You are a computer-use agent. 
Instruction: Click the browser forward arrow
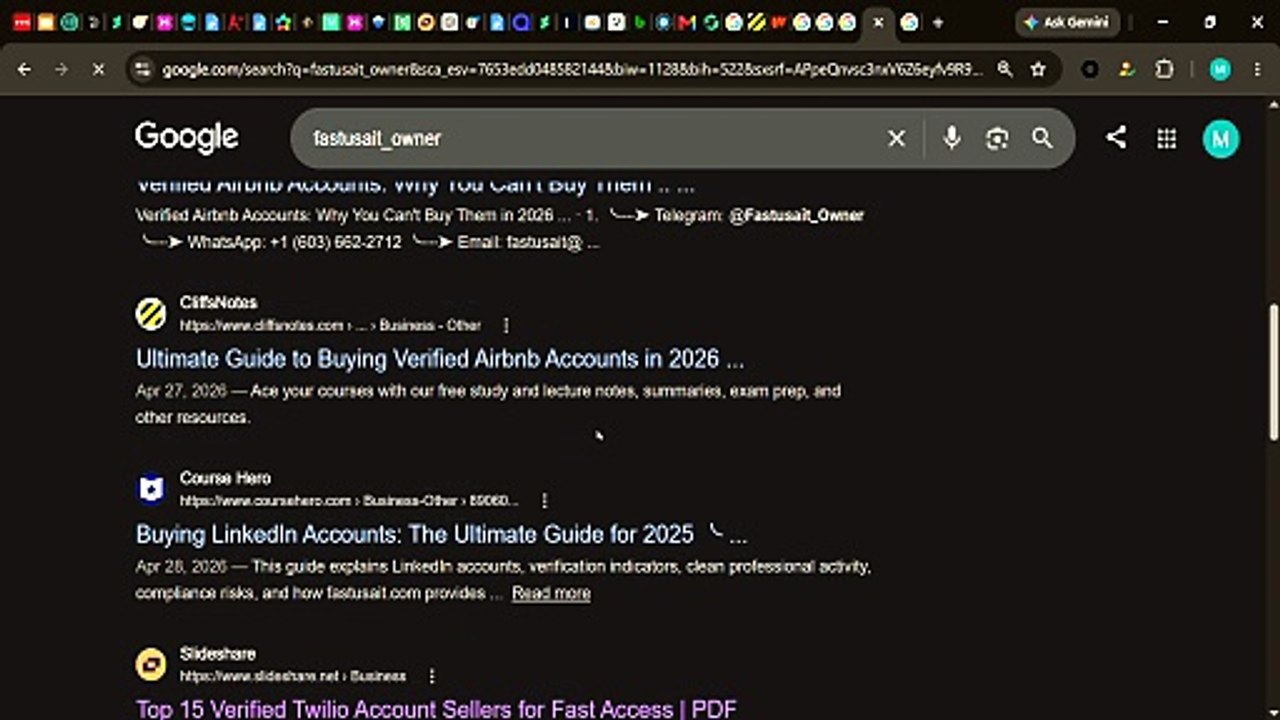pos(61,69)
